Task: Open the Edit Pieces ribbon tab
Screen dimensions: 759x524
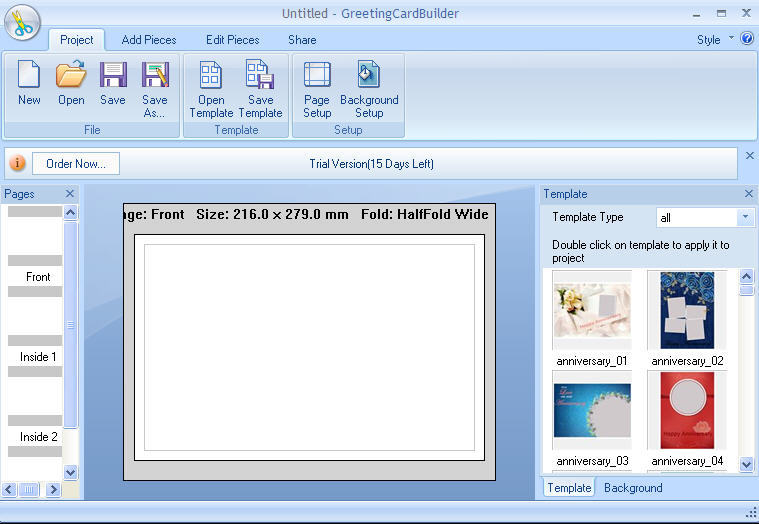Action: click(x=232, y=40)
